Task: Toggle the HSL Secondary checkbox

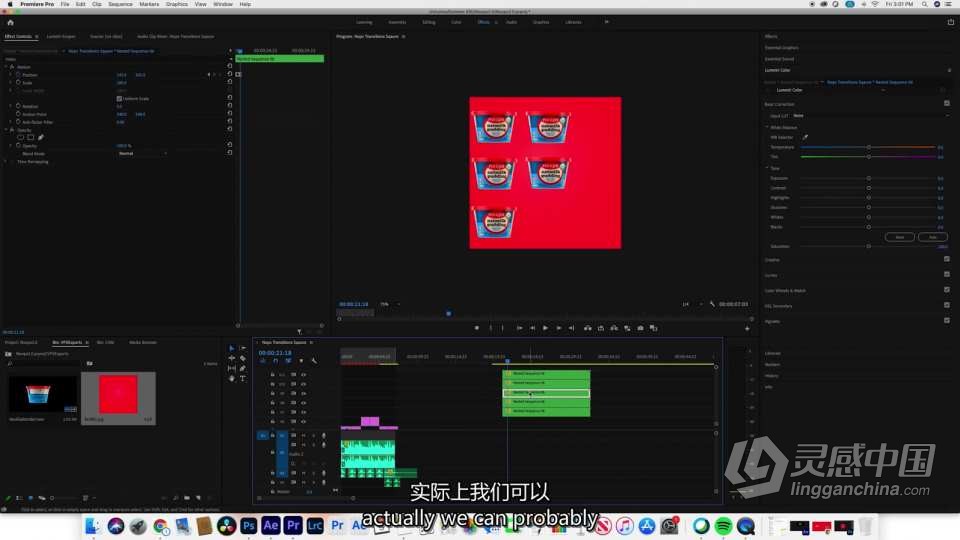Action: [947, 305]
